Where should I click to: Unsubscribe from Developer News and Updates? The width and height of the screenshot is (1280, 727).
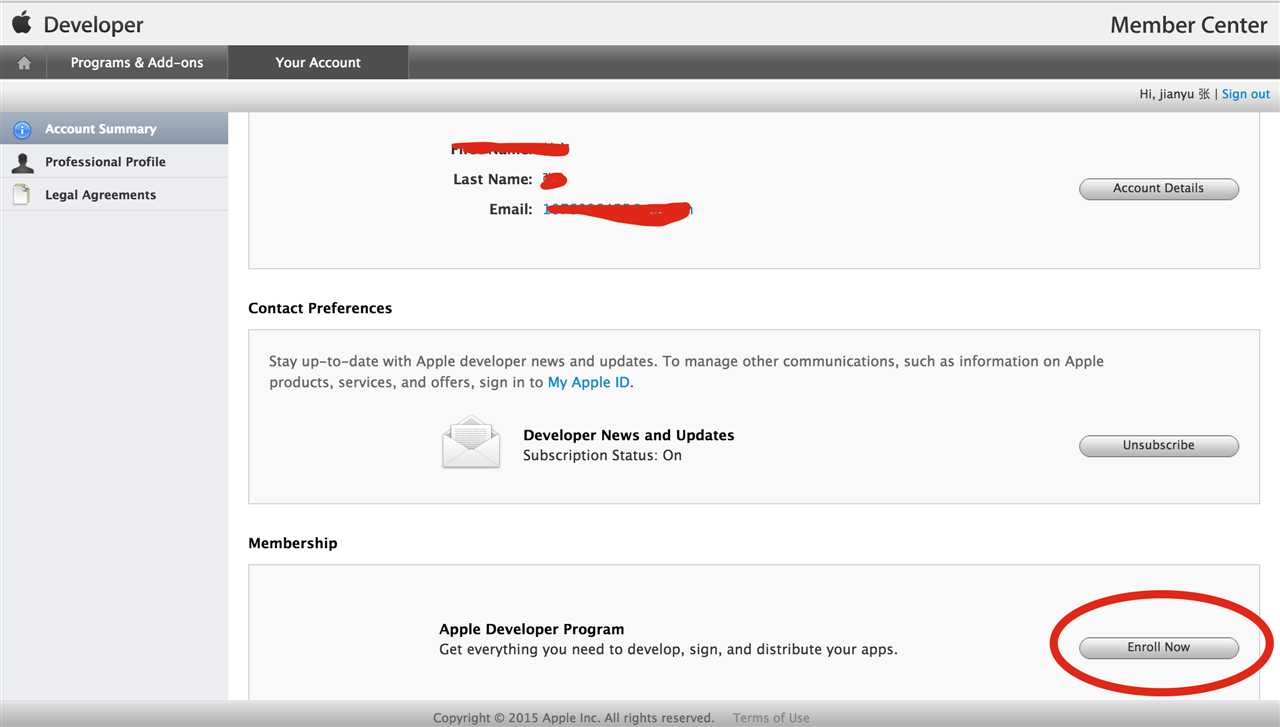pos(1159,445)
